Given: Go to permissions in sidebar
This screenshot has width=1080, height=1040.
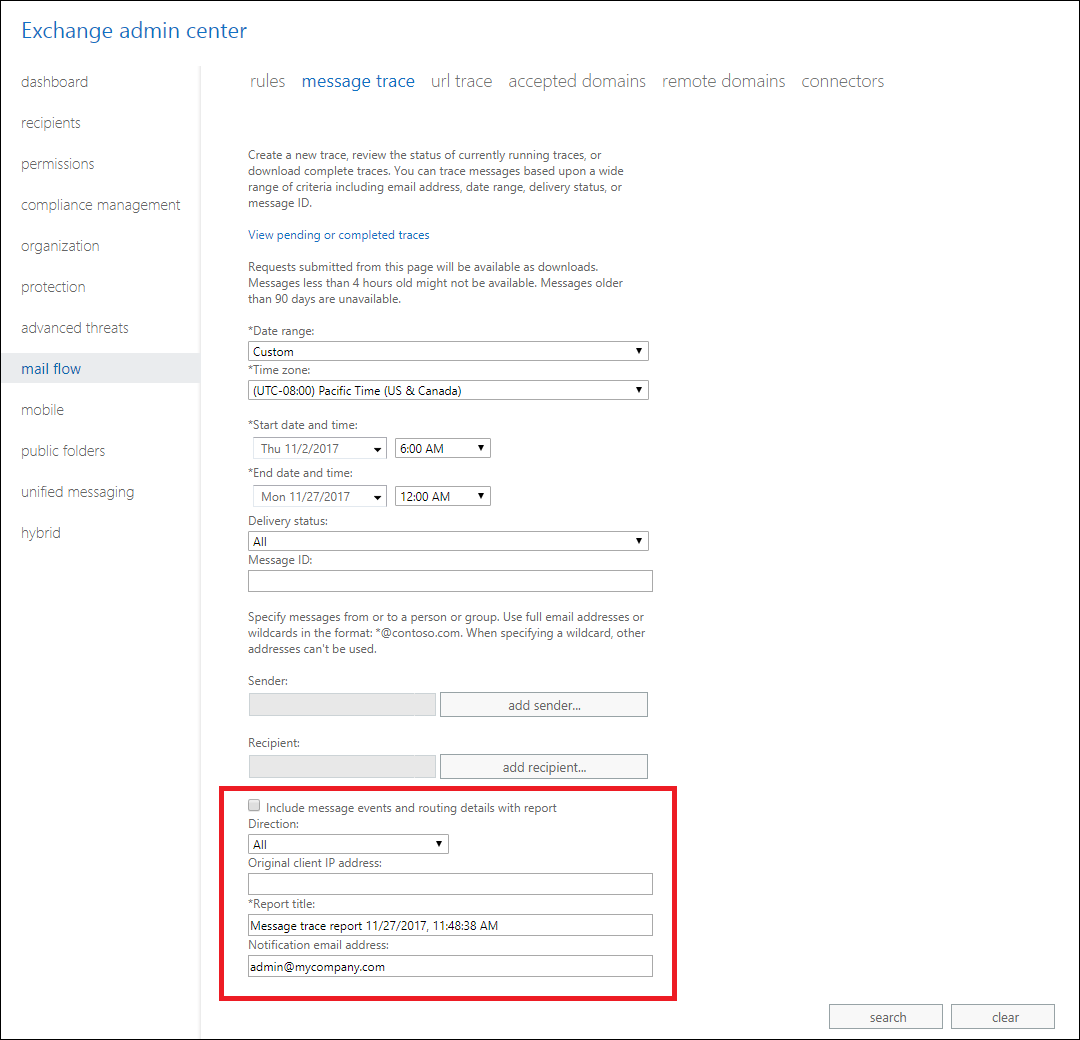Looking at the screenshot, I should point(57,164).
